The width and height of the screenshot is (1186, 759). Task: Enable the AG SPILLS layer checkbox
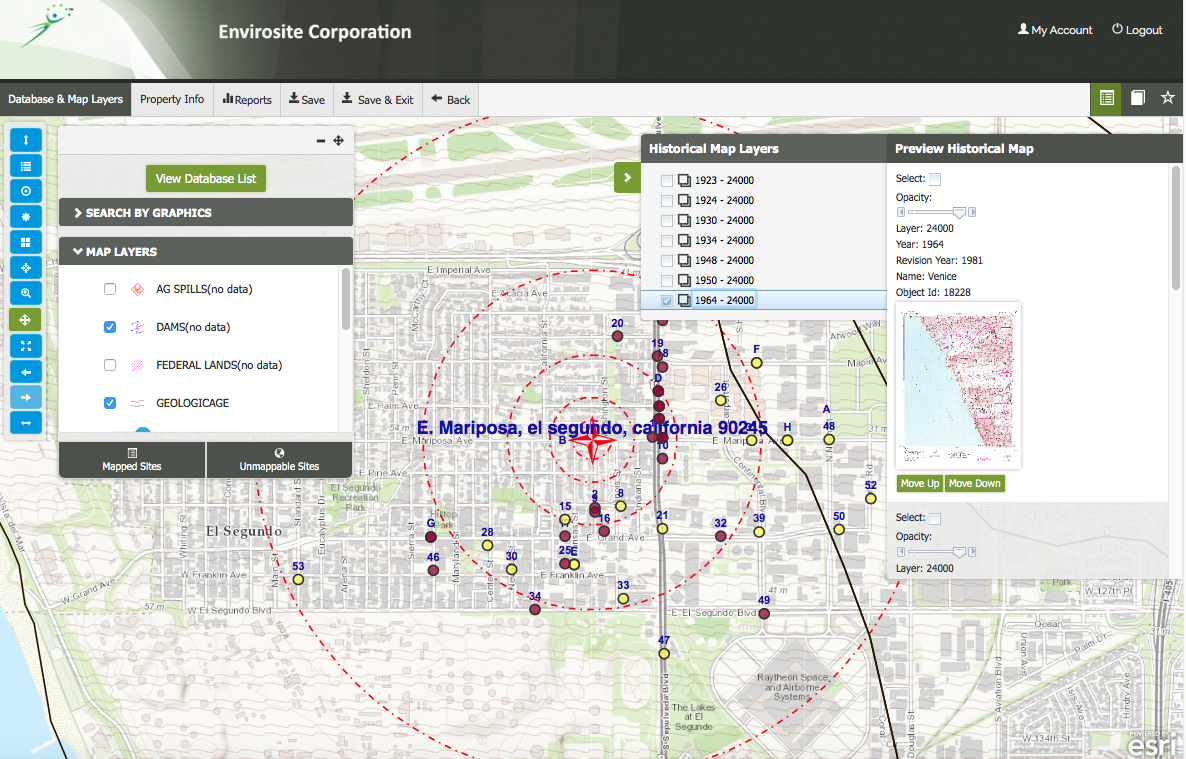point(110,289)
